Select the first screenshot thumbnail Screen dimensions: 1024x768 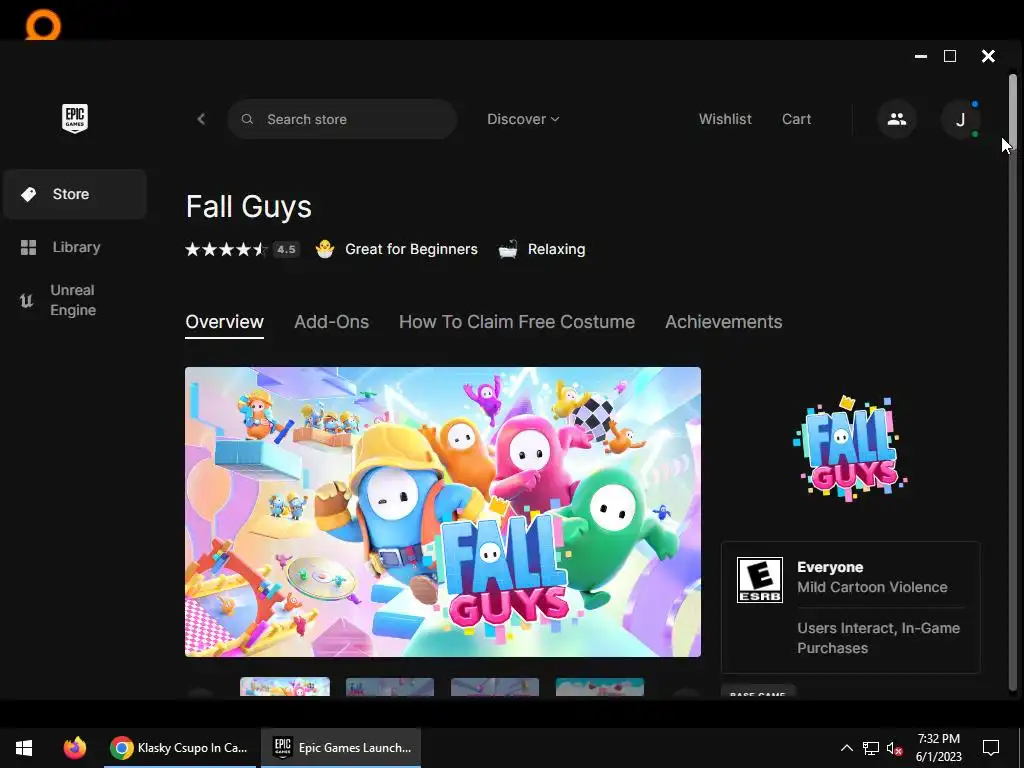(x=285, y=687)
